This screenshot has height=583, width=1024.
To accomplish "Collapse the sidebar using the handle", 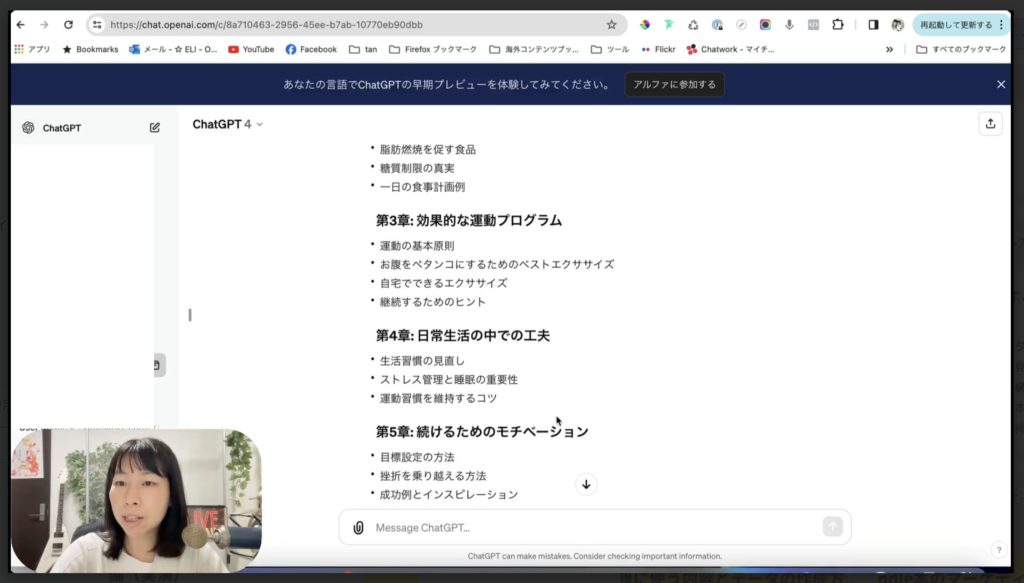I will (x=190, y=315).
